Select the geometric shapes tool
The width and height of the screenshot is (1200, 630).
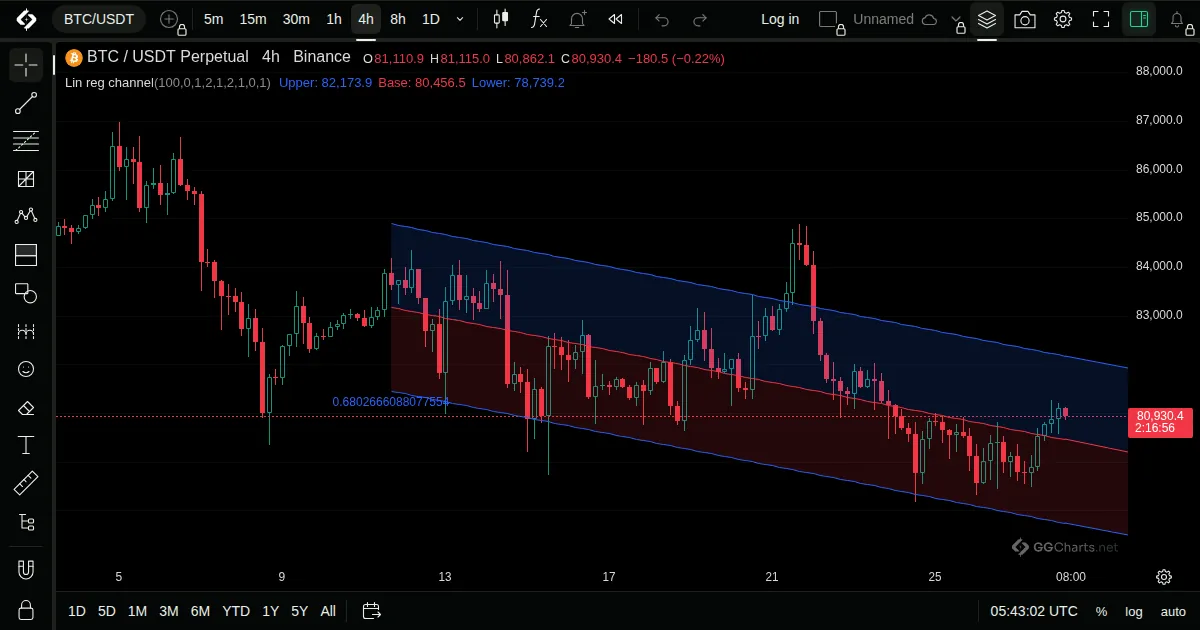[x=26, y=293]
